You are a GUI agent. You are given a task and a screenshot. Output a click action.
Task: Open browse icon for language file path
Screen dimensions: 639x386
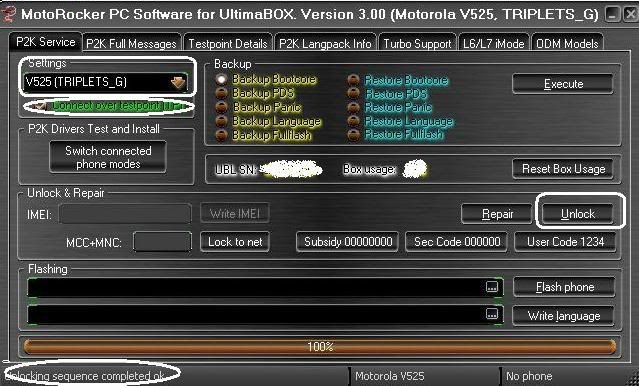coord(492,314)
